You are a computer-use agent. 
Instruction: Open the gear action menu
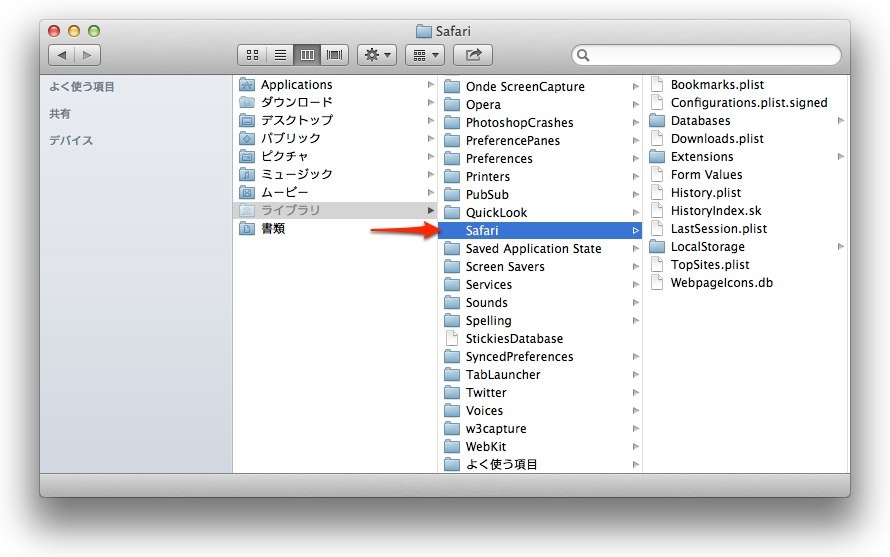tap(377, 55)
